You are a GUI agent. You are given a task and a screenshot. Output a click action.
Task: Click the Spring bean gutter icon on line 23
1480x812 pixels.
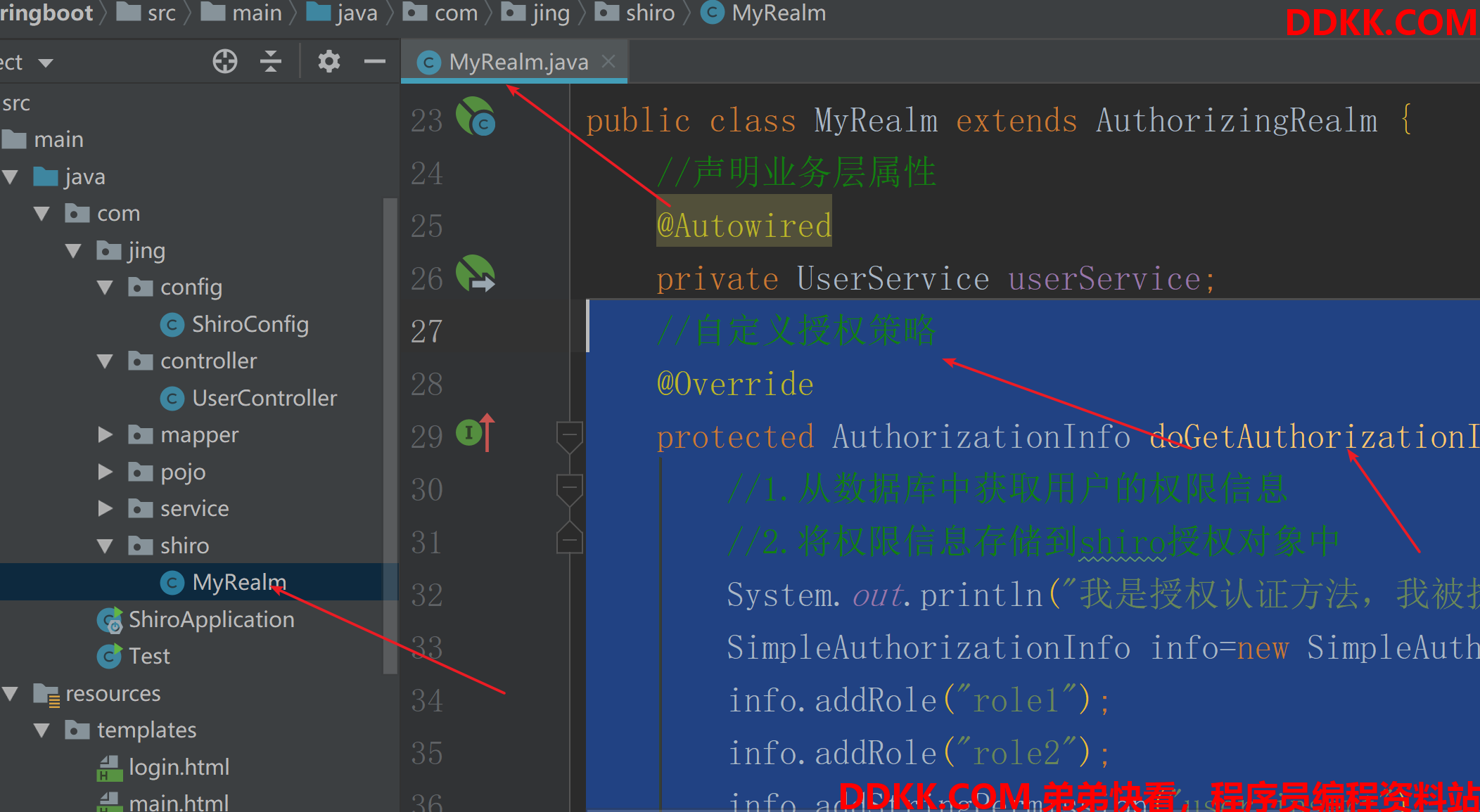click(476, 116)
